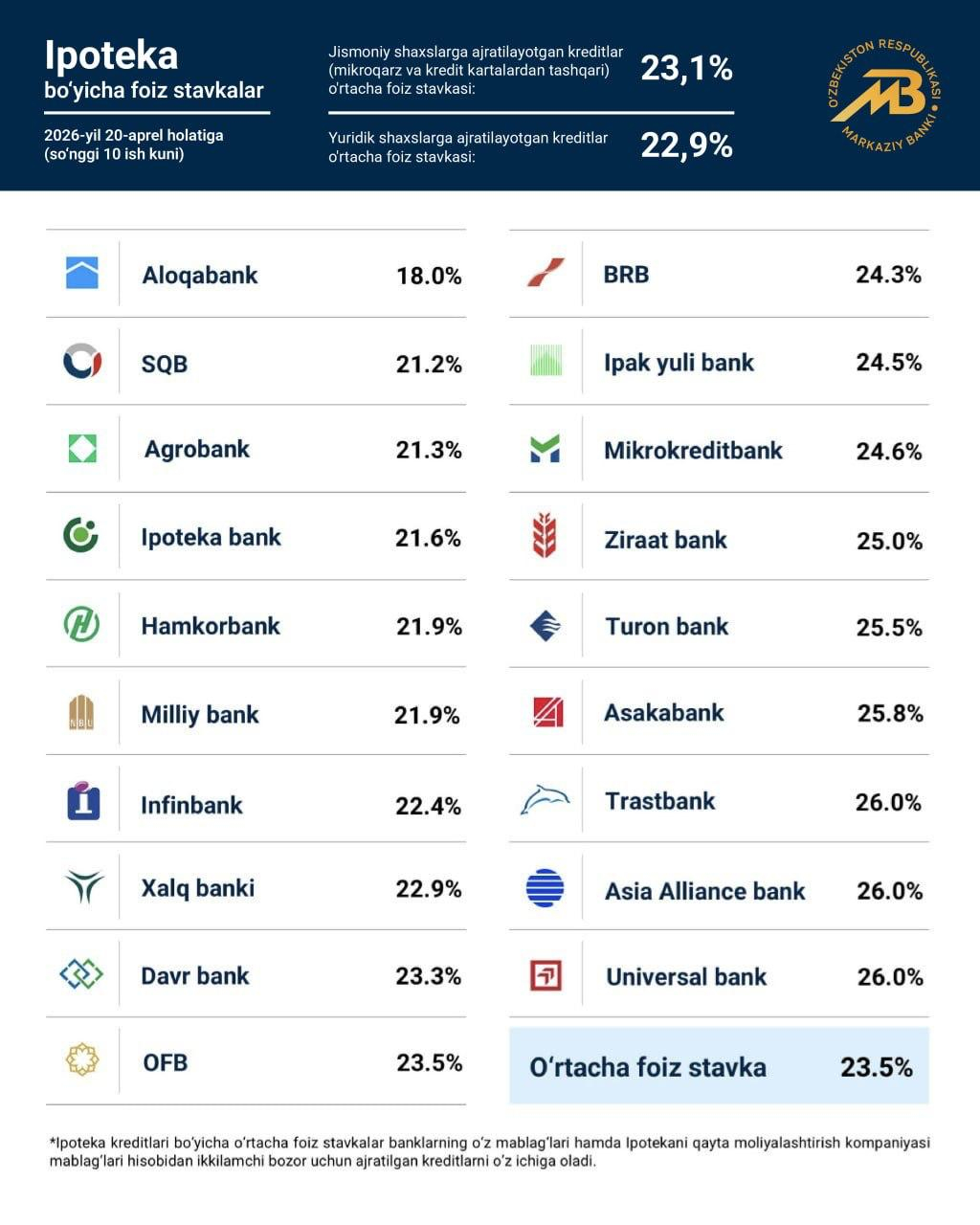Click the Trastbank dolphin logo
980x1225 pixels.
[x=545, y=800]
